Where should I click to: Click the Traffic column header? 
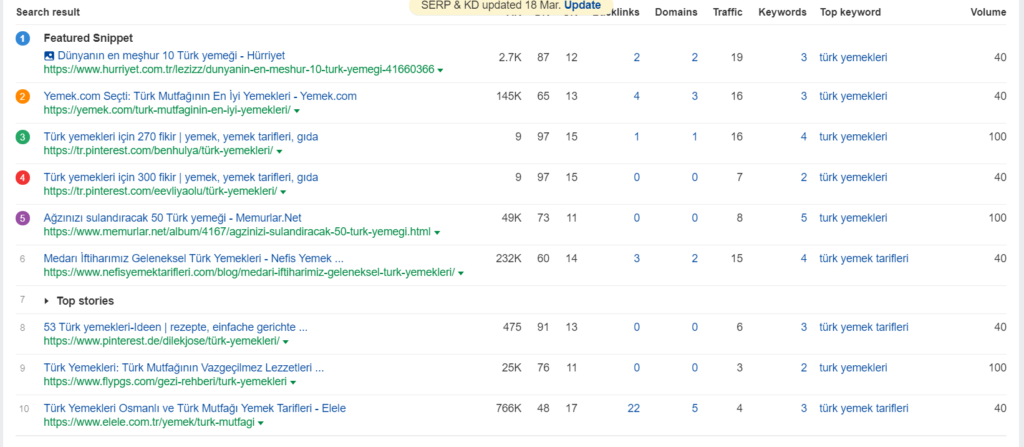(x=728, y=12)
